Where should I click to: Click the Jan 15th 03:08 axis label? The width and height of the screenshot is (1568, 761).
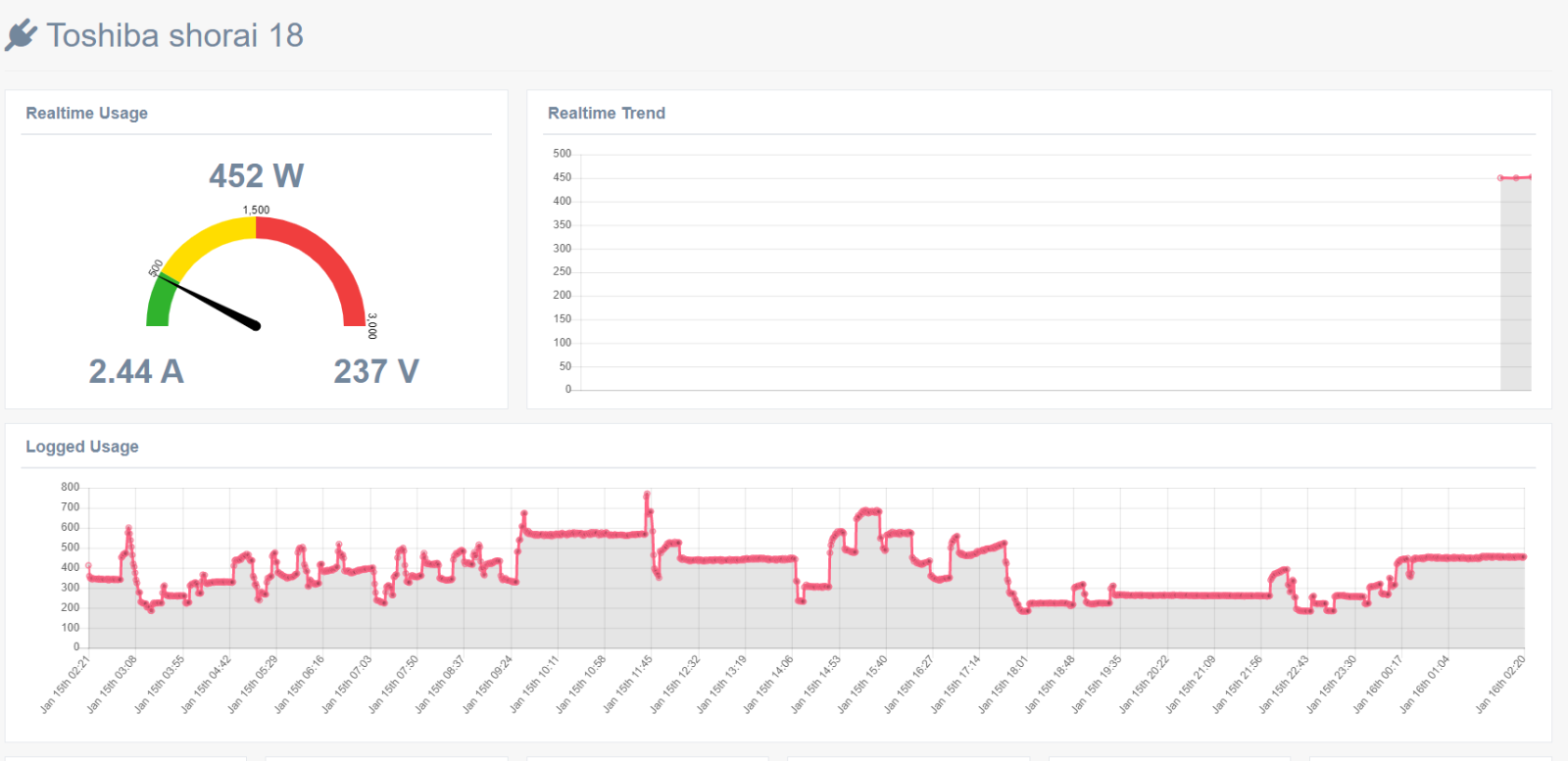point(112,684)
